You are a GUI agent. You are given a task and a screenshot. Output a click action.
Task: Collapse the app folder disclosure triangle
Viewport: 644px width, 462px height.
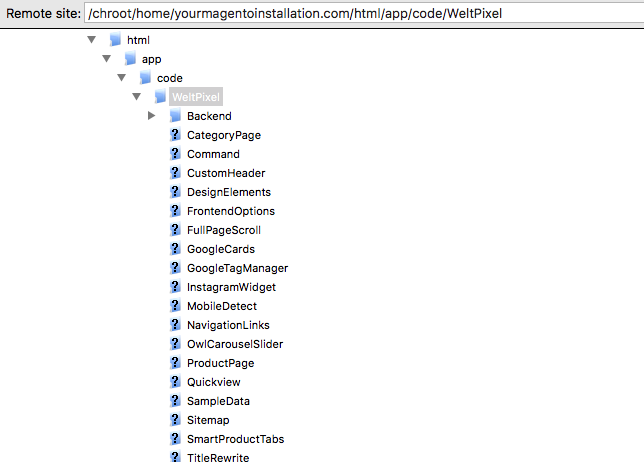coord(107,58)
